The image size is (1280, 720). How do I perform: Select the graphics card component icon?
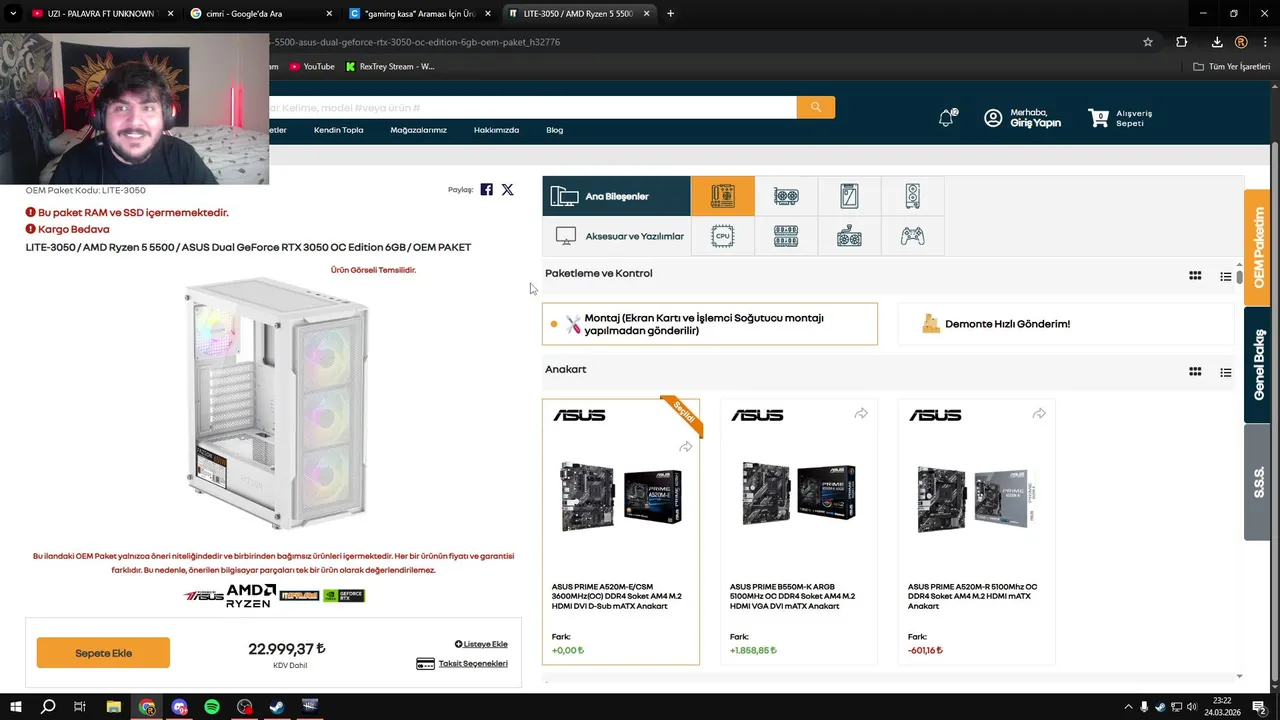coord(786,196)
